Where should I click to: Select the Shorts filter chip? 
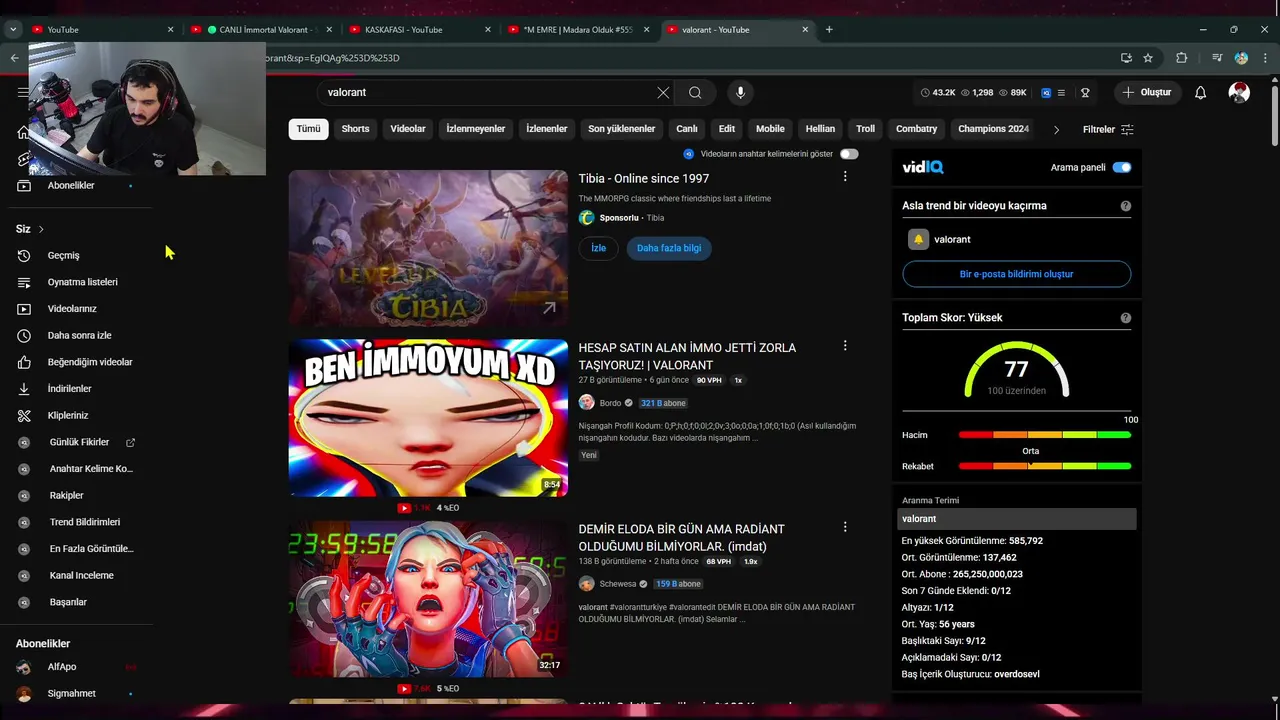pos(355,129)
